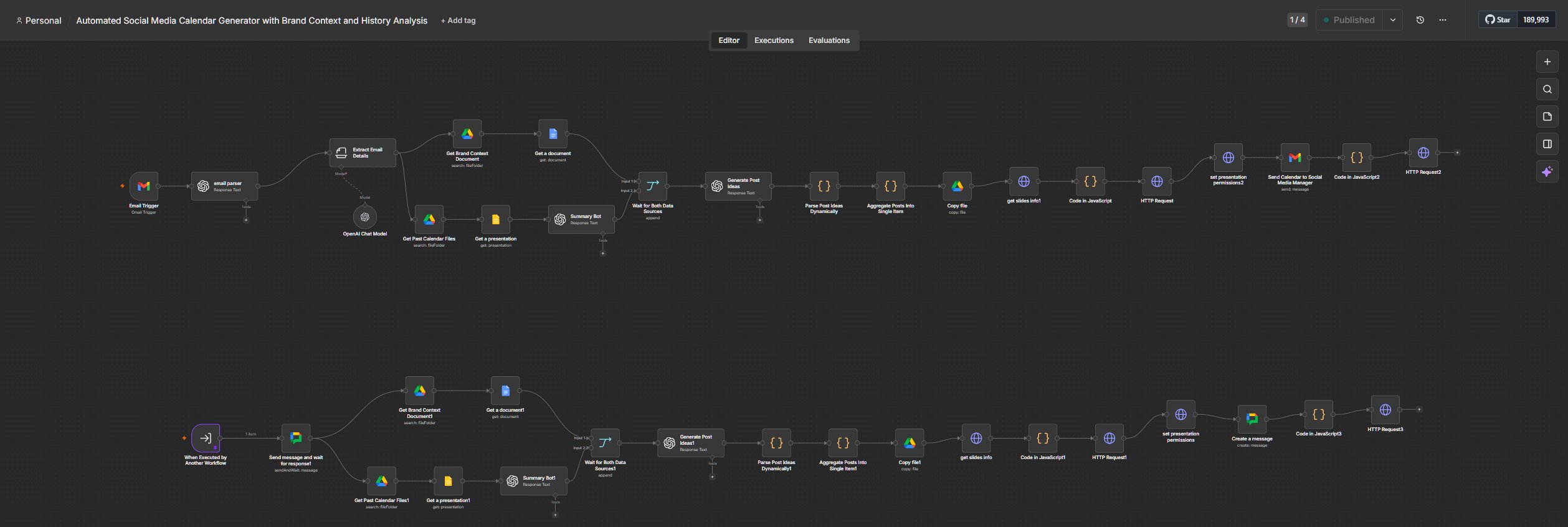This screenshot has width=1568, height=527.
Task: Select Generate Post Ideas1 node
Action: (x=691, y=443)
